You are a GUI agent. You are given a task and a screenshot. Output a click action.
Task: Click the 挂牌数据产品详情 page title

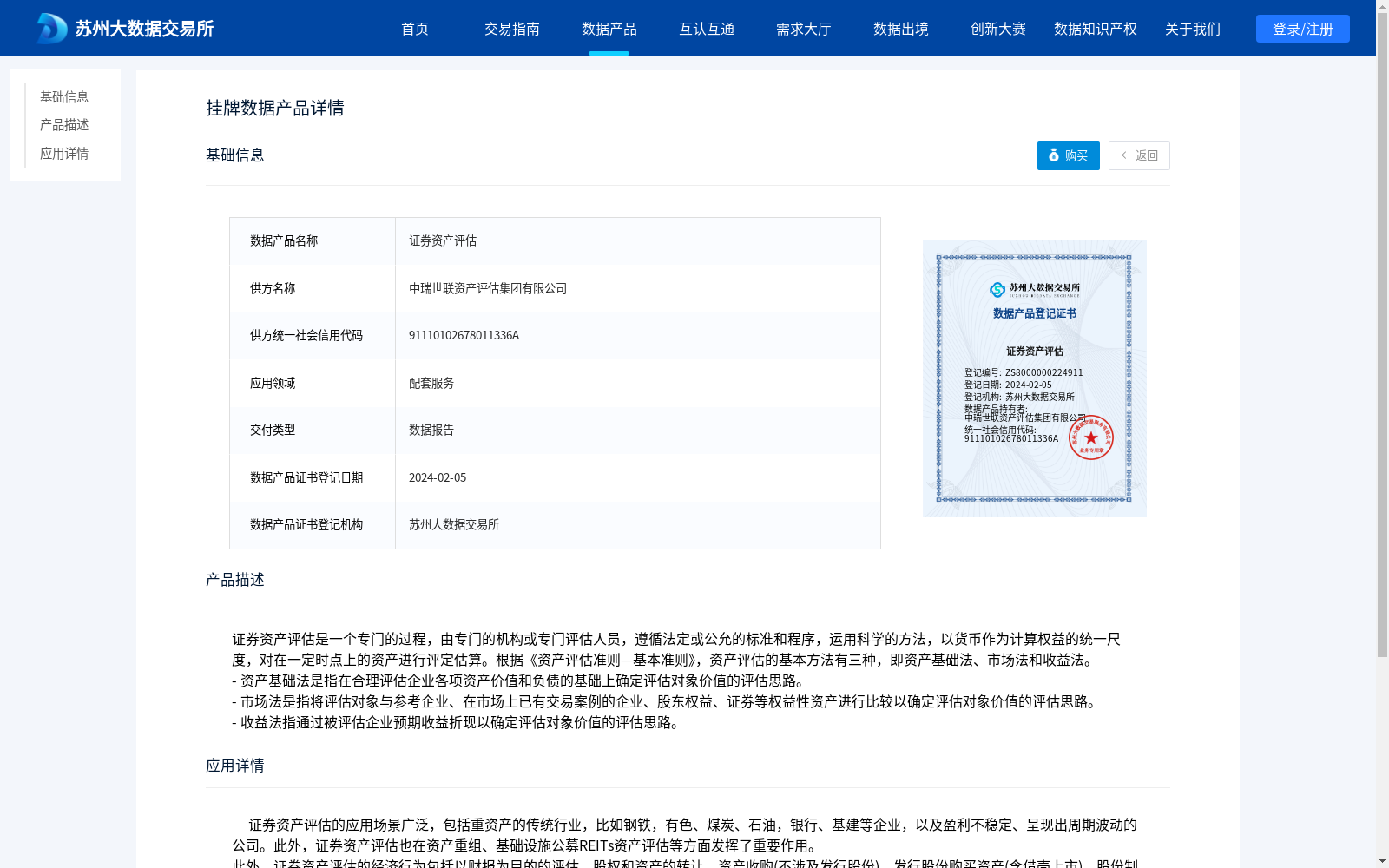[x=275, y=108]
